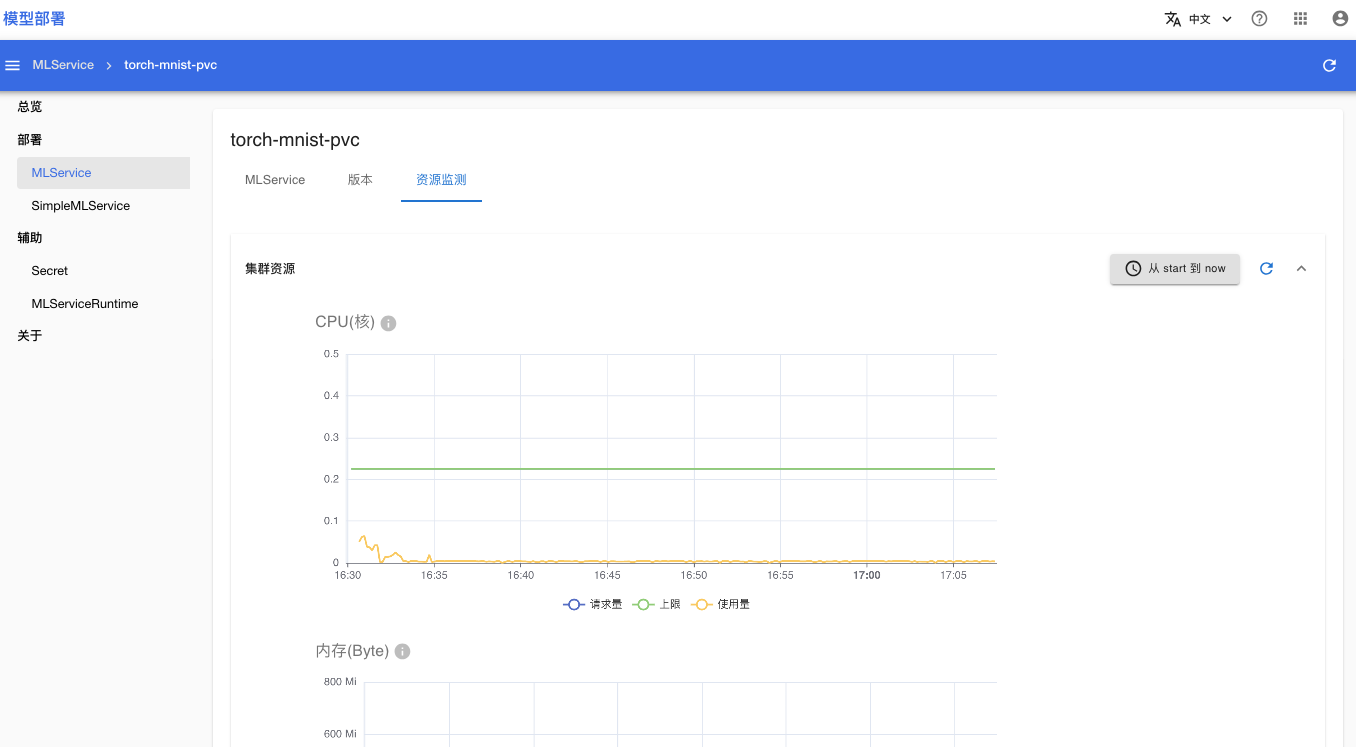Open the user account avatar icon
Viewport: 1356px width, 747px height.
1340,19
